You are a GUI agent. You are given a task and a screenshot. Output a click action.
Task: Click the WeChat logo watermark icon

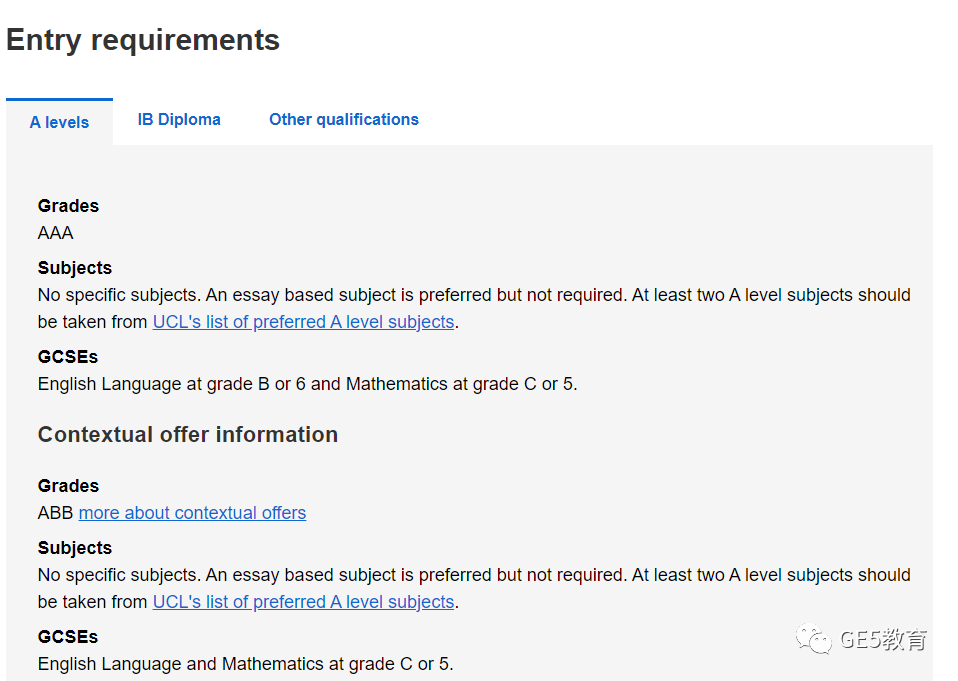[813, 639]
